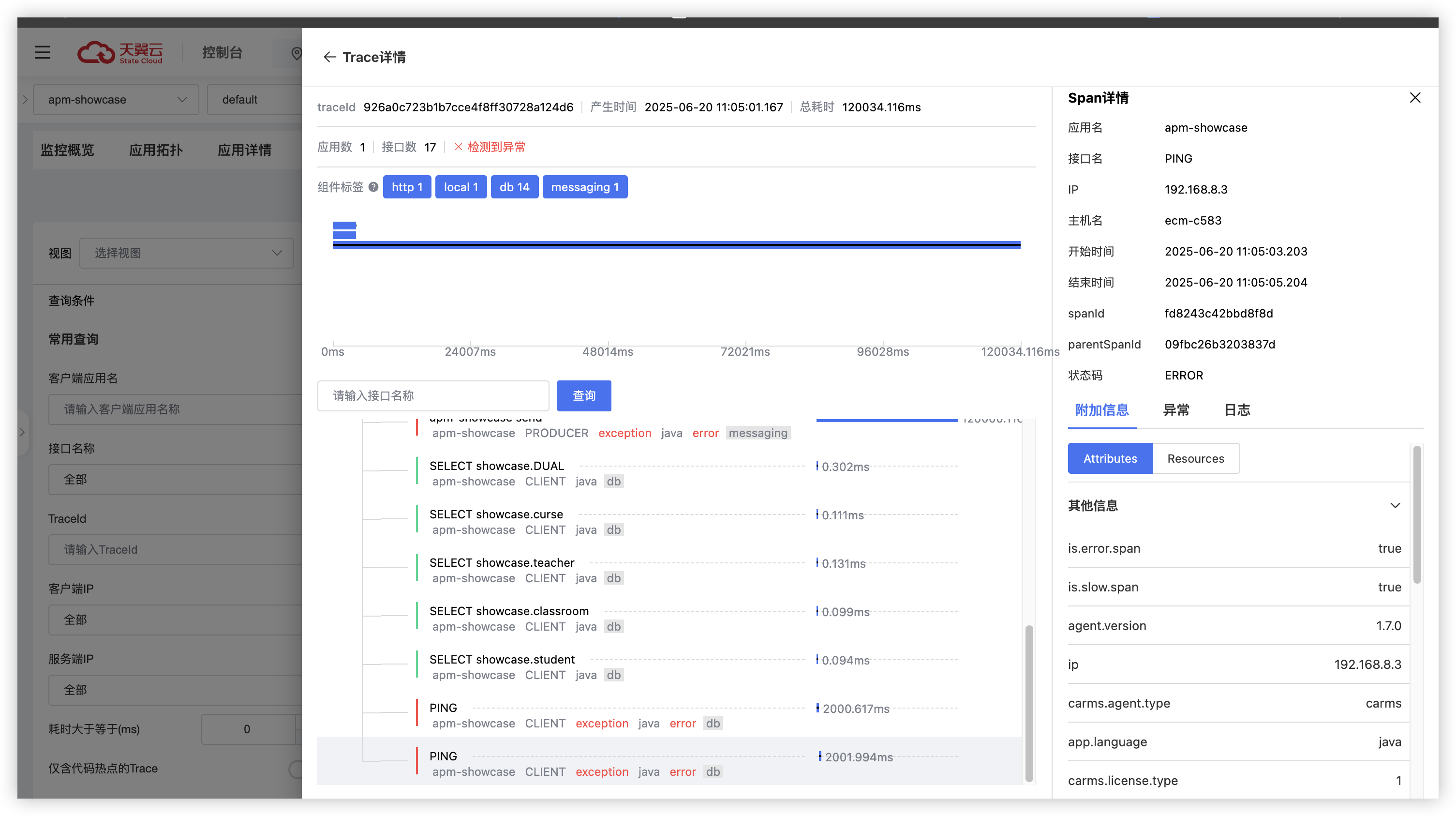Image resolution: width=1456 pixels, height=816 pixels.
Task: Click the 控制台 link
Action: point(222,53)
